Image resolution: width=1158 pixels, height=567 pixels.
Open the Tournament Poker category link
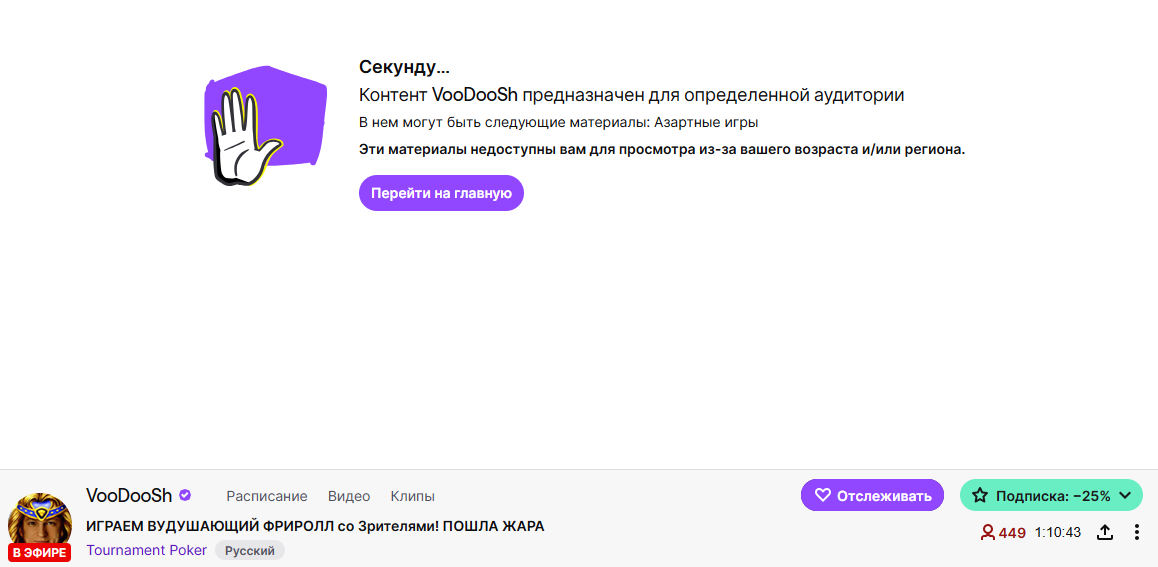pyautogui.click(x=147, y=550)
